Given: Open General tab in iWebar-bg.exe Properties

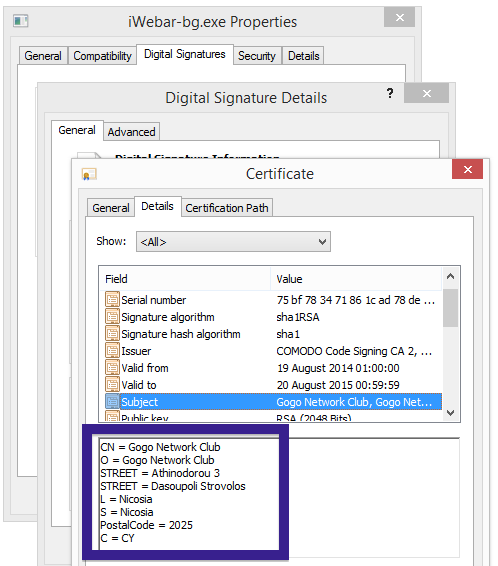Looking at the screenshot, I should [43, 56].
